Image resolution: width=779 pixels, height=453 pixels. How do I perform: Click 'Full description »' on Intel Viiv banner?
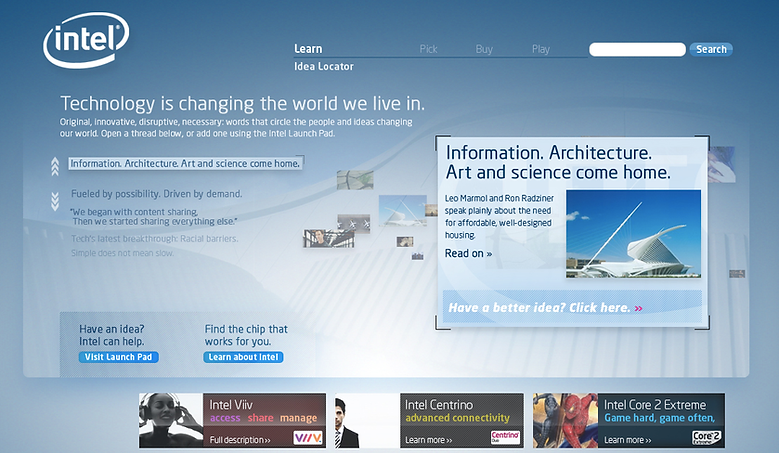click(x=240, y=440)
